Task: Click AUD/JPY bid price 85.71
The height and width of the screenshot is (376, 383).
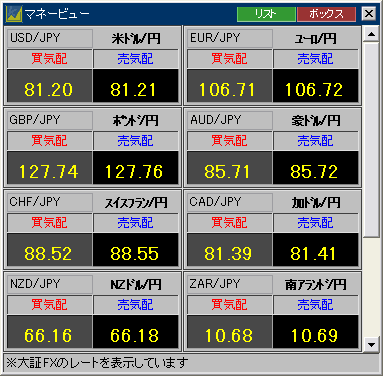Action: pyautogui.click(x=230, y=168)
